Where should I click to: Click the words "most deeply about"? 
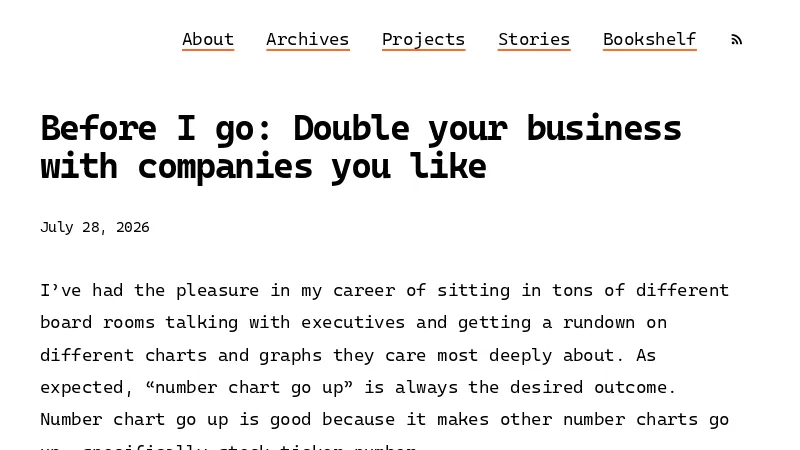[x=526, y=355]
